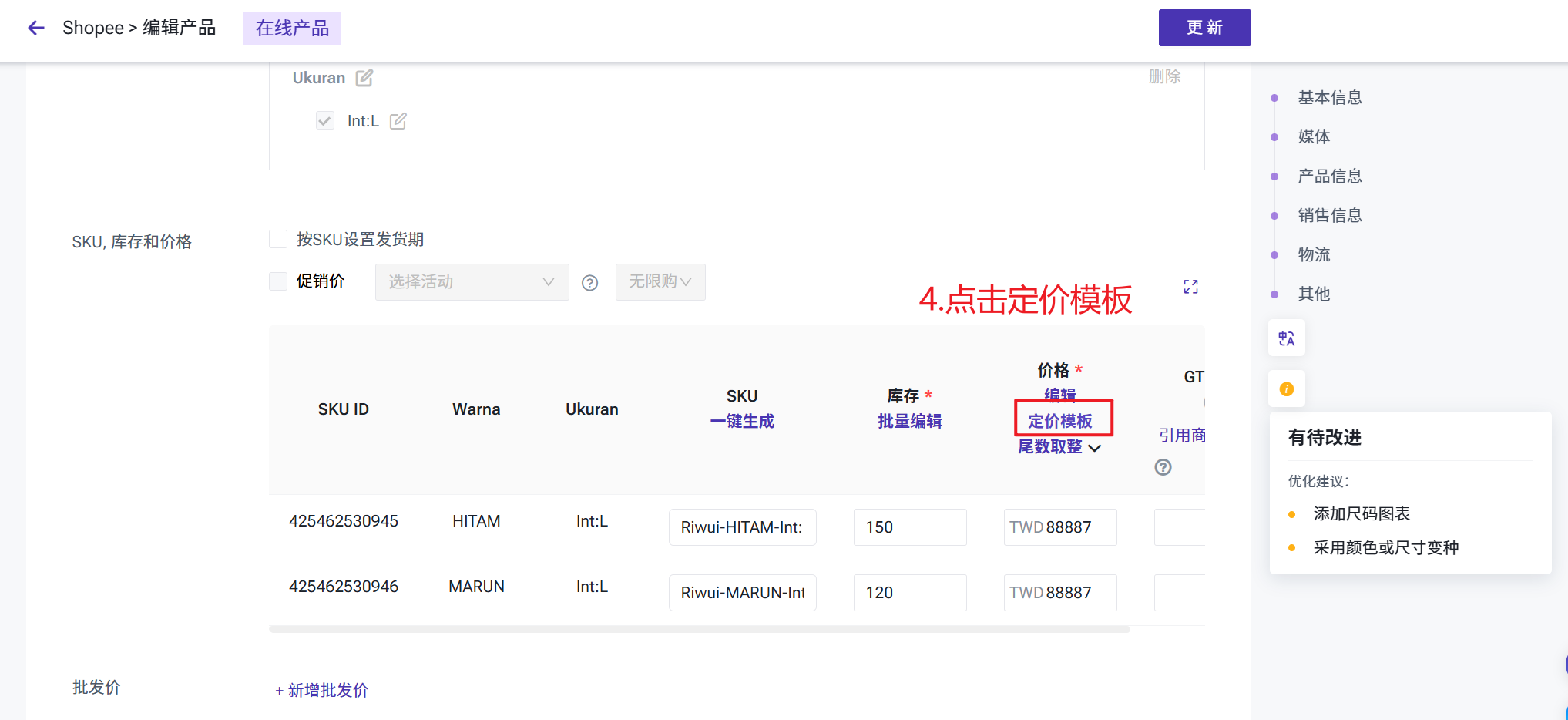
Task: Enable 按SKU设置发货期 checkbox
Action: [x=278, y=239]
